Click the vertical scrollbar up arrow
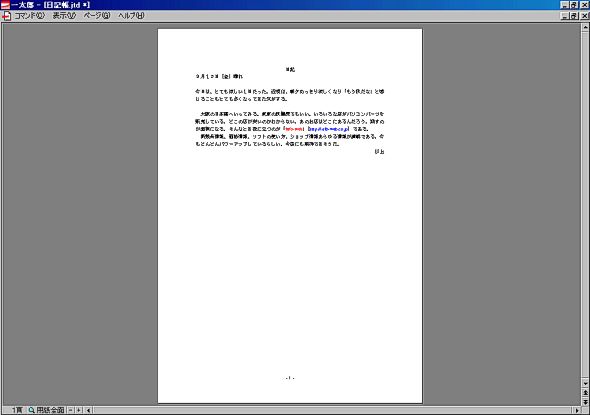Image resolution: width=590 pixels, height=415 pixels. pos(585,27)
